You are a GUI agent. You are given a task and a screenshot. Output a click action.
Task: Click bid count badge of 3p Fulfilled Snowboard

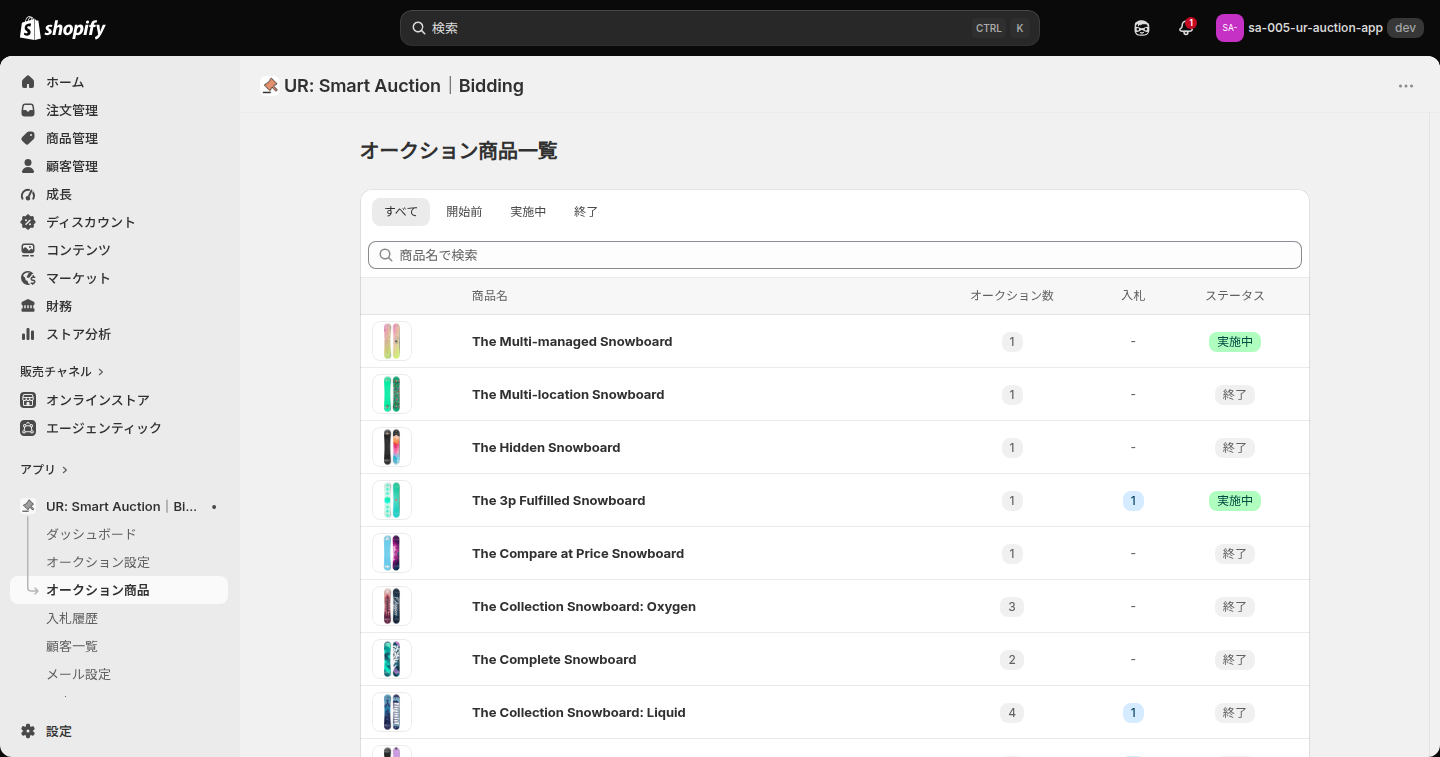(1133, 501)
